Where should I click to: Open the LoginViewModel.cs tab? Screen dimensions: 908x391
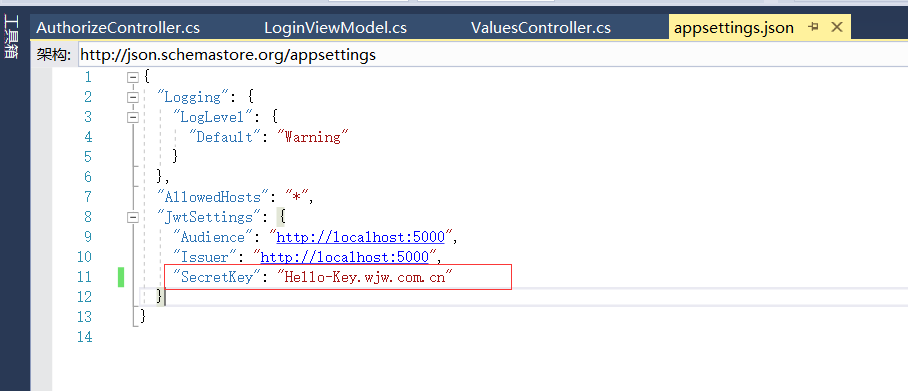tap(335, 27)
